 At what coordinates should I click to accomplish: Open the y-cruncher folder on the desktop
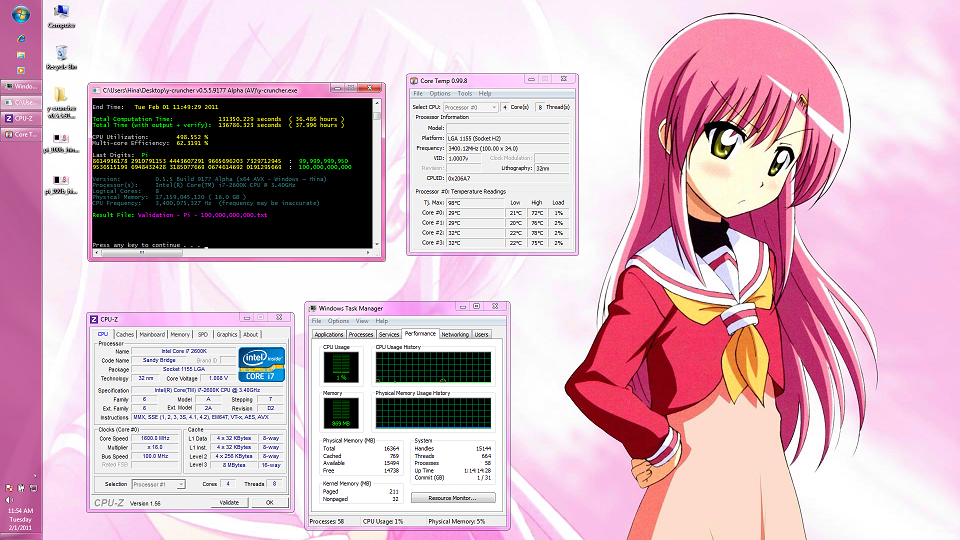click(x=61, y=97)
